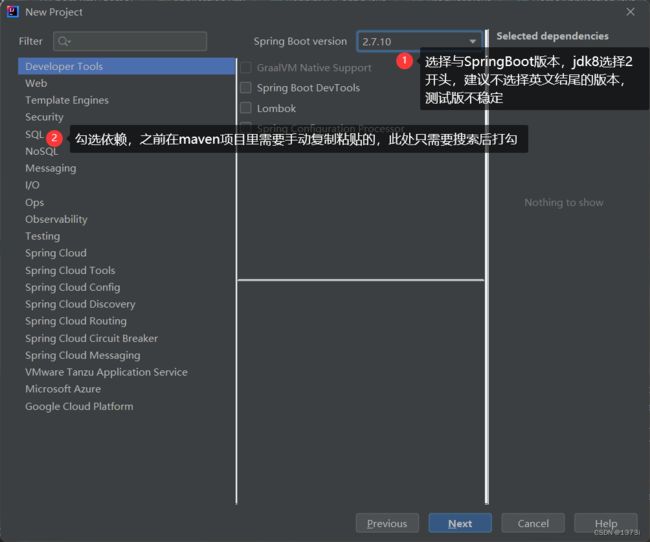Tick the Lombok dependency checkbox
The width and height of the screenshot is (650, 542).
tap(246, 108)
